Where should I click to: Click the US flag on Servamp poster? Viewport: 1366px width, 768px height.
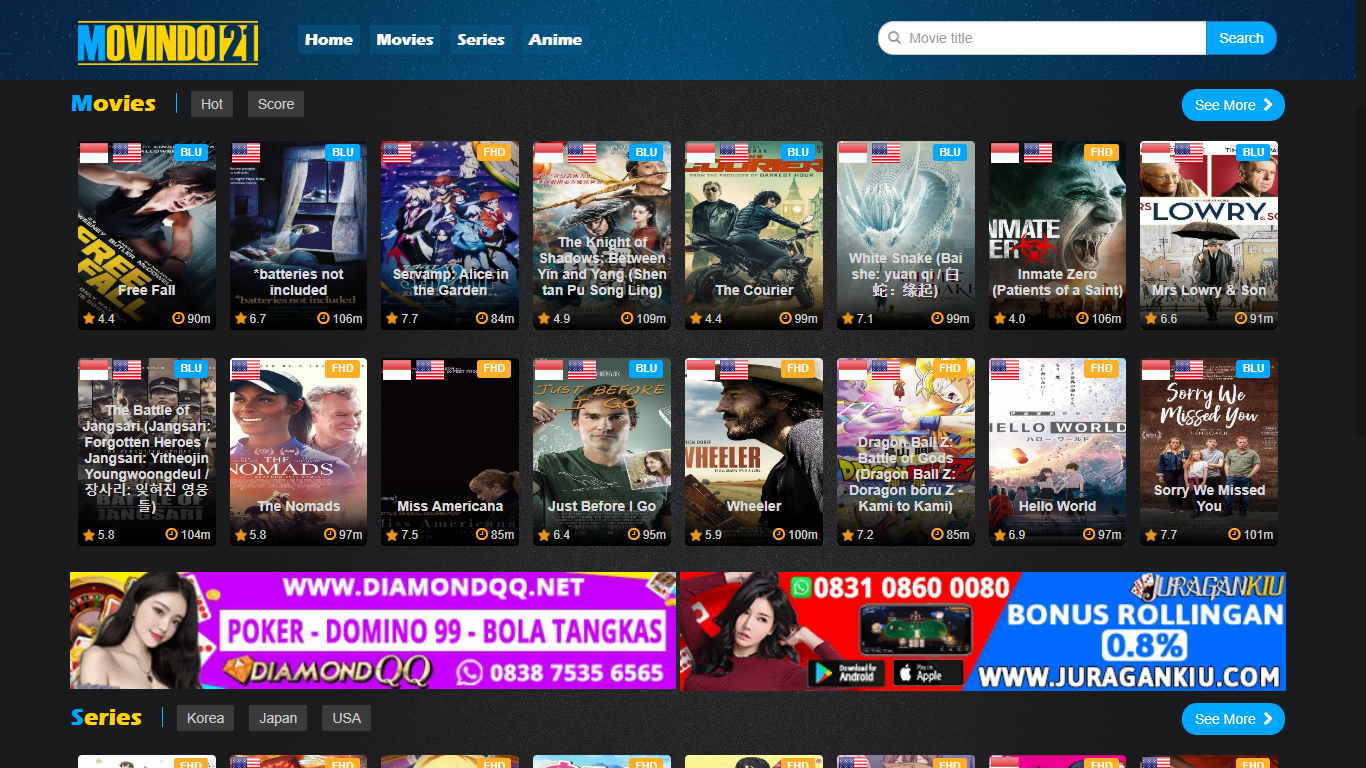(397, 153)
